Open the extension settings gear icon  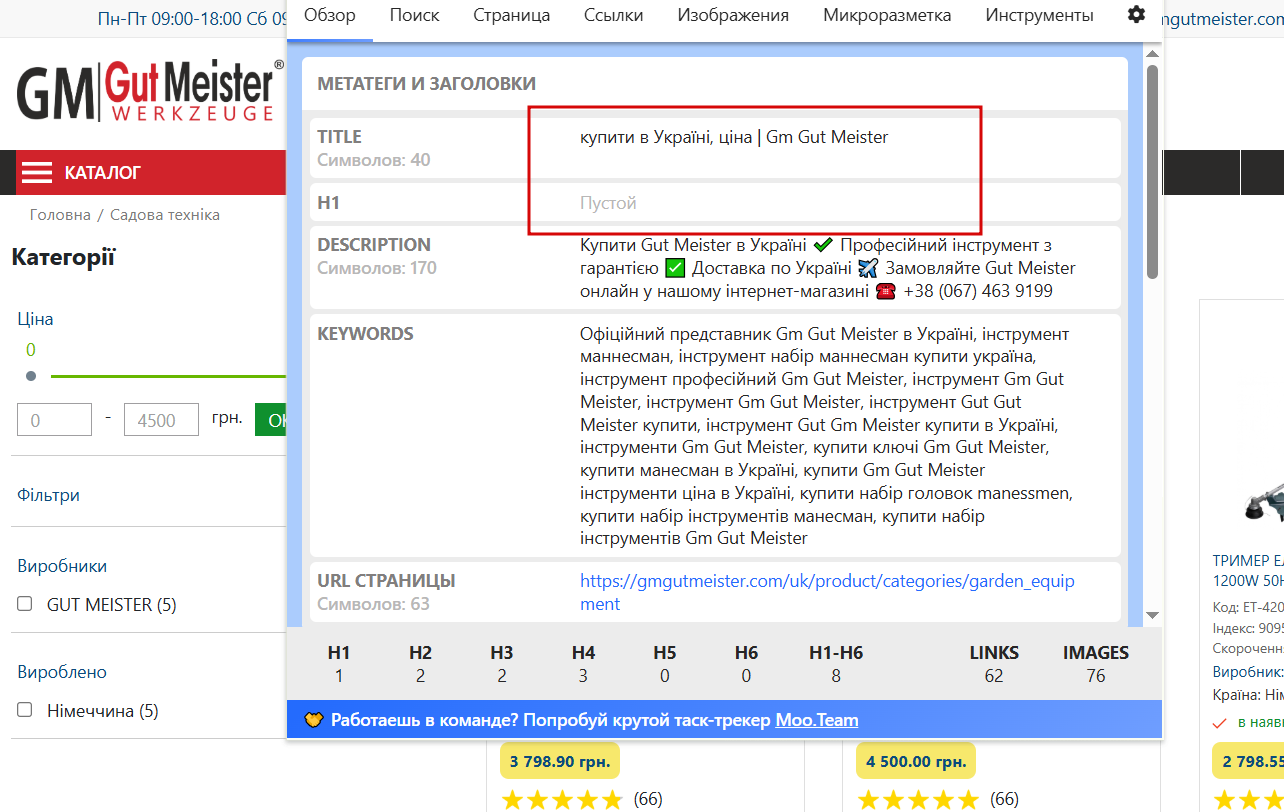tap(1136, 15)
